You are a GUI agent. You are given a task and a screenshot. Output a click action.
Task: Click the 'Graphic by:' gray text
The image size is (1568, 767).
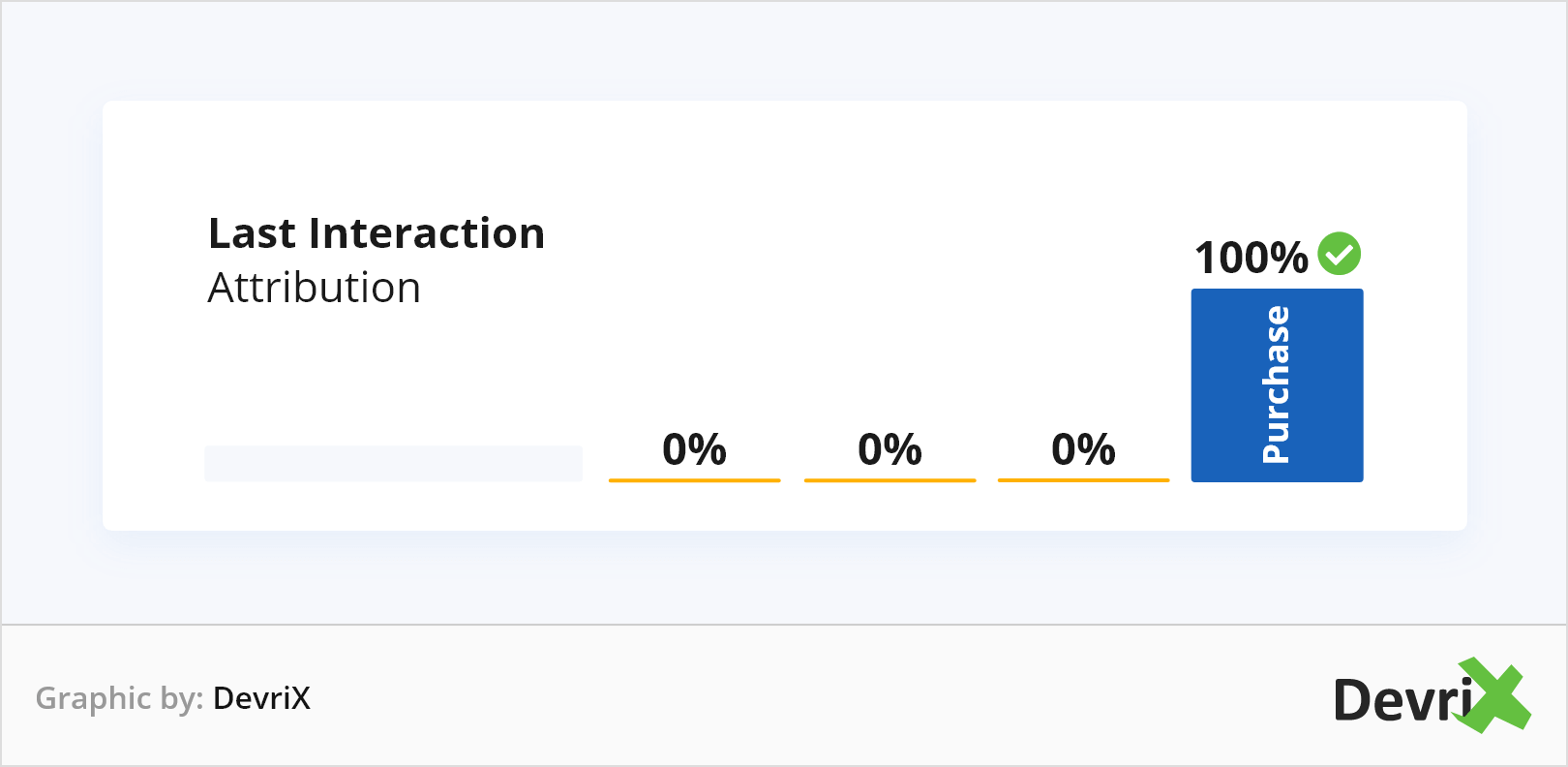pos(119,698)
